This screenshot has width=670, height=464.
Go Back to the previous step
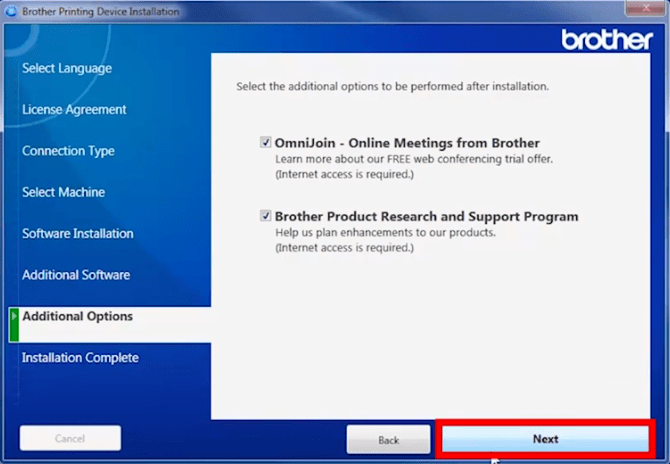(x=388, y=440)
